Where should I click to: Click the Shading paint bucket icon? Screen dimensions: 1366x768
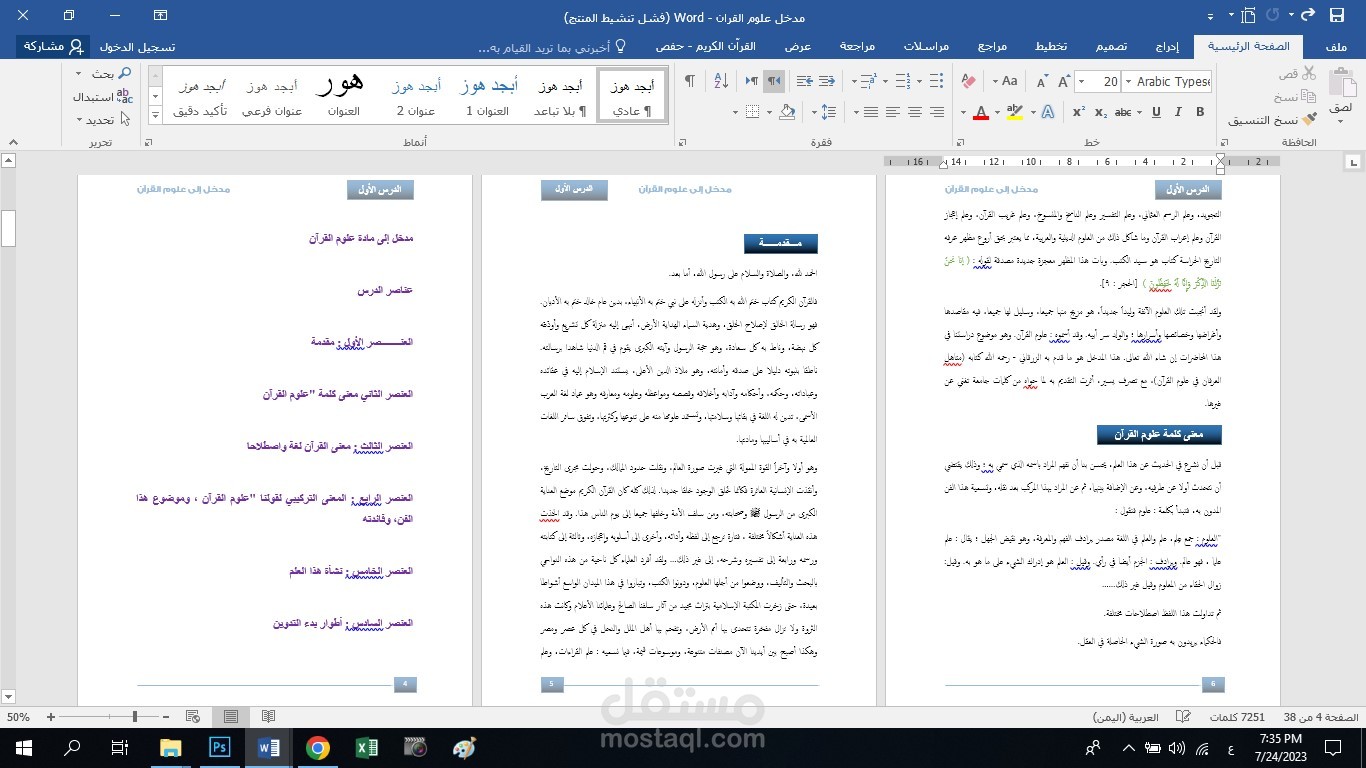[x=786, y=111]
